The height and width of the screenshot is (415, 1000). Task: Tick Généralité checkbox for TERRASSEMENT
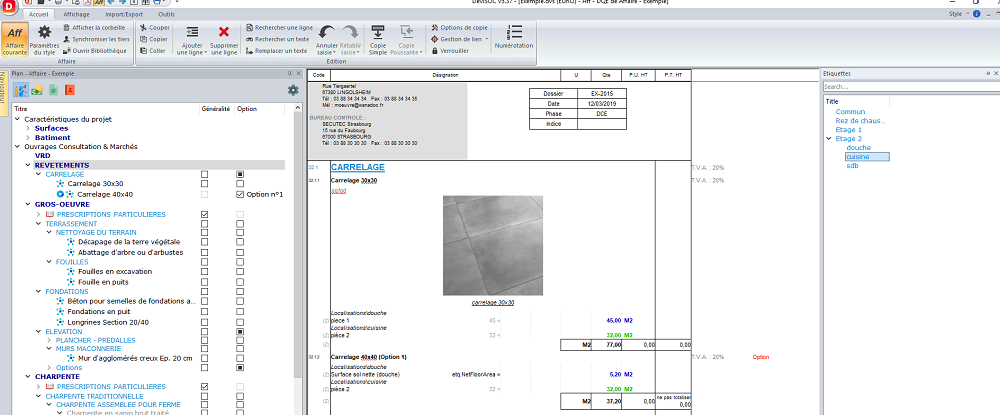pos(204,224)
